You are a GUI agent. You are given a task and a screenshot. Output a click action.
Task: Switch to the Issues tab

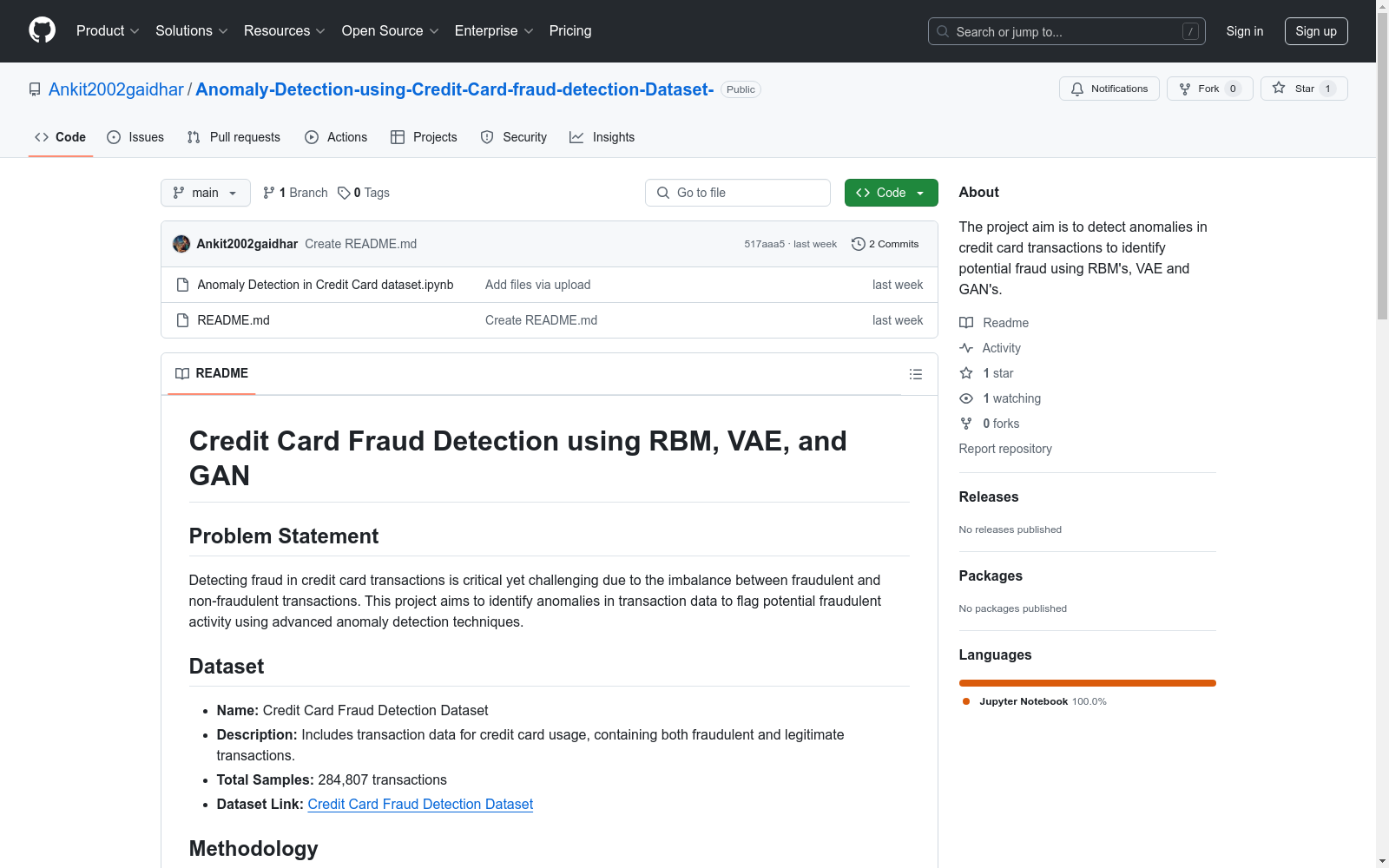click(x=135, y=137)
